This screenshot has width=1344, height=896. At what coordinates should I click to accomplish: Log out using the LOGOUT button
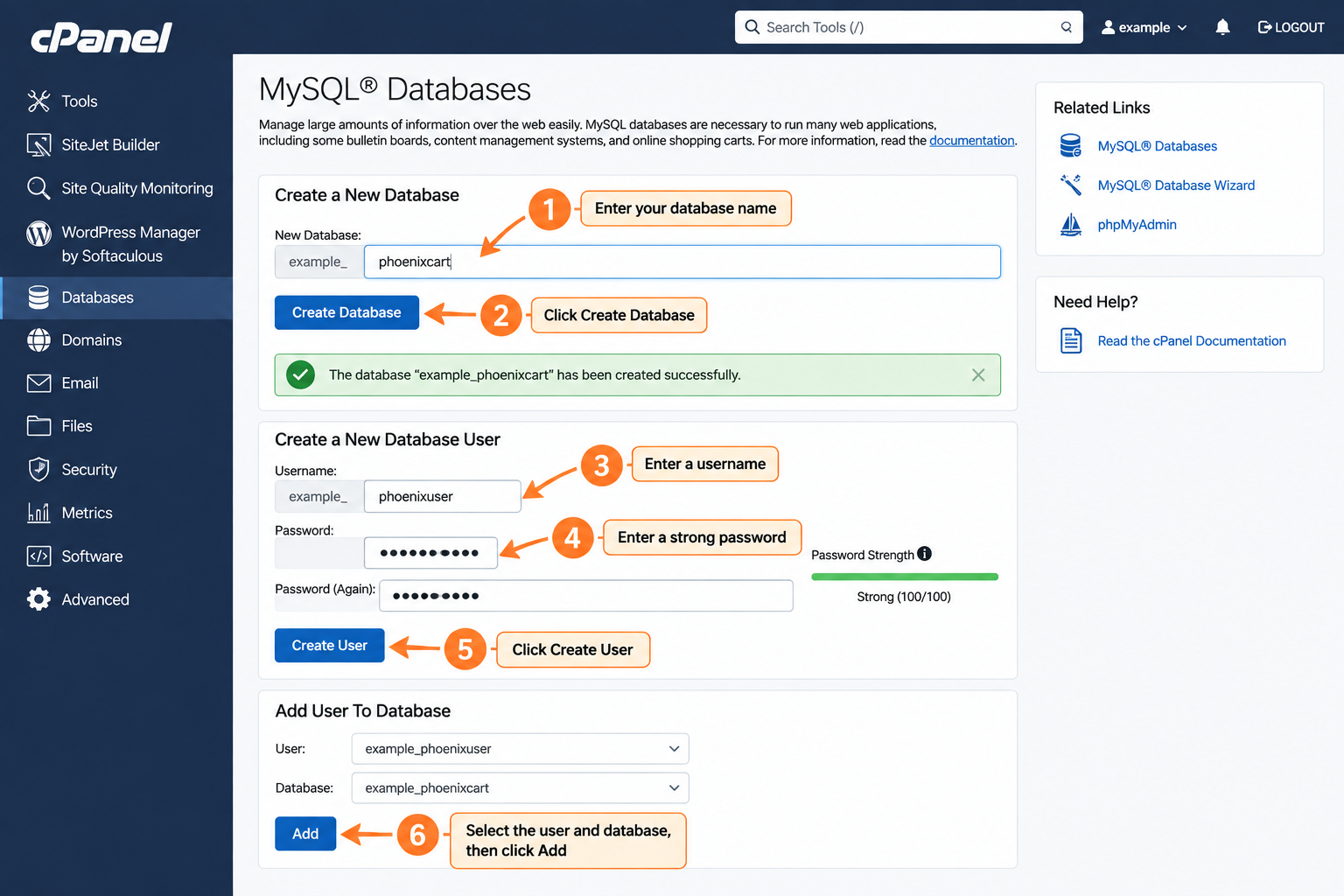(x=1291, y=27)
